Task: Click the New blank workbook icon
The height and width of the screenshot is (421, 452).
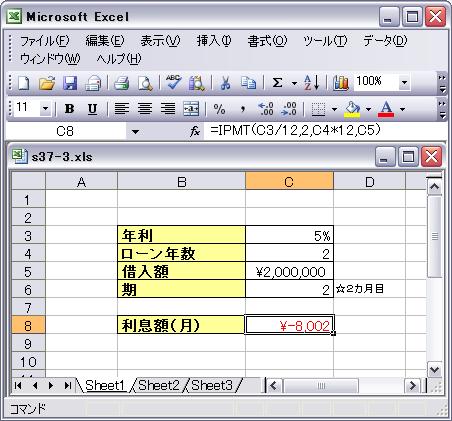Action: pos(23,83)
